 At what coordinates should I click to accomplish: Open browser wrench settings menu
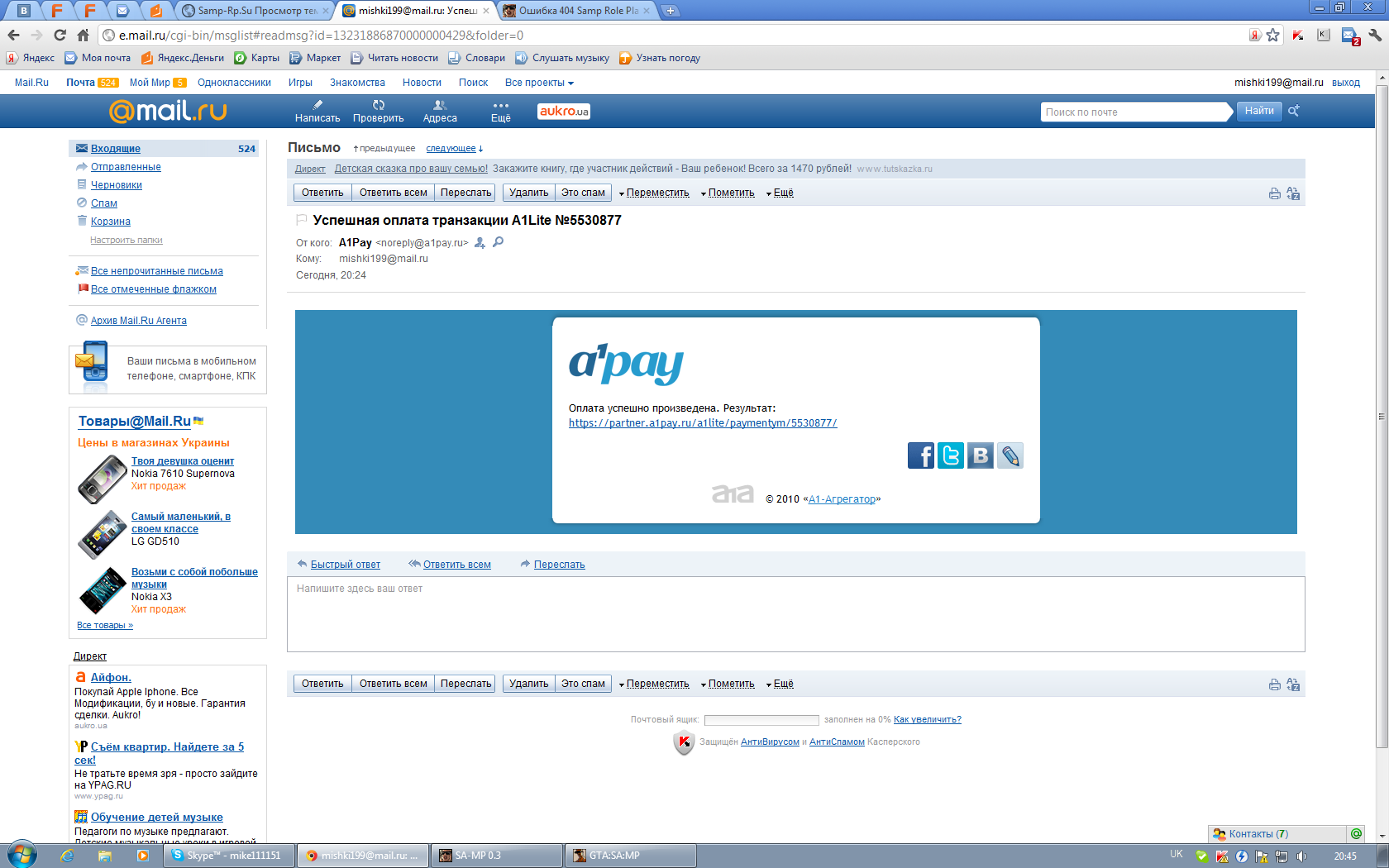point(1375,35)
